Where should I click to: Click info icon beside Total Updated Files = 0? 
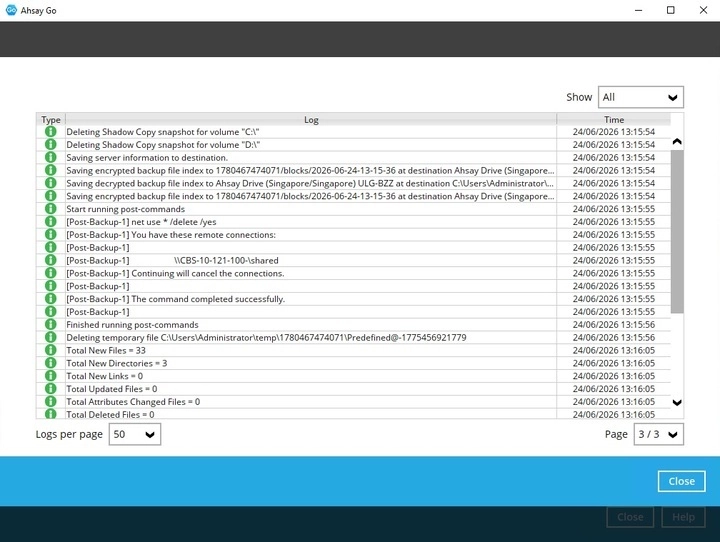pos(51,389)
